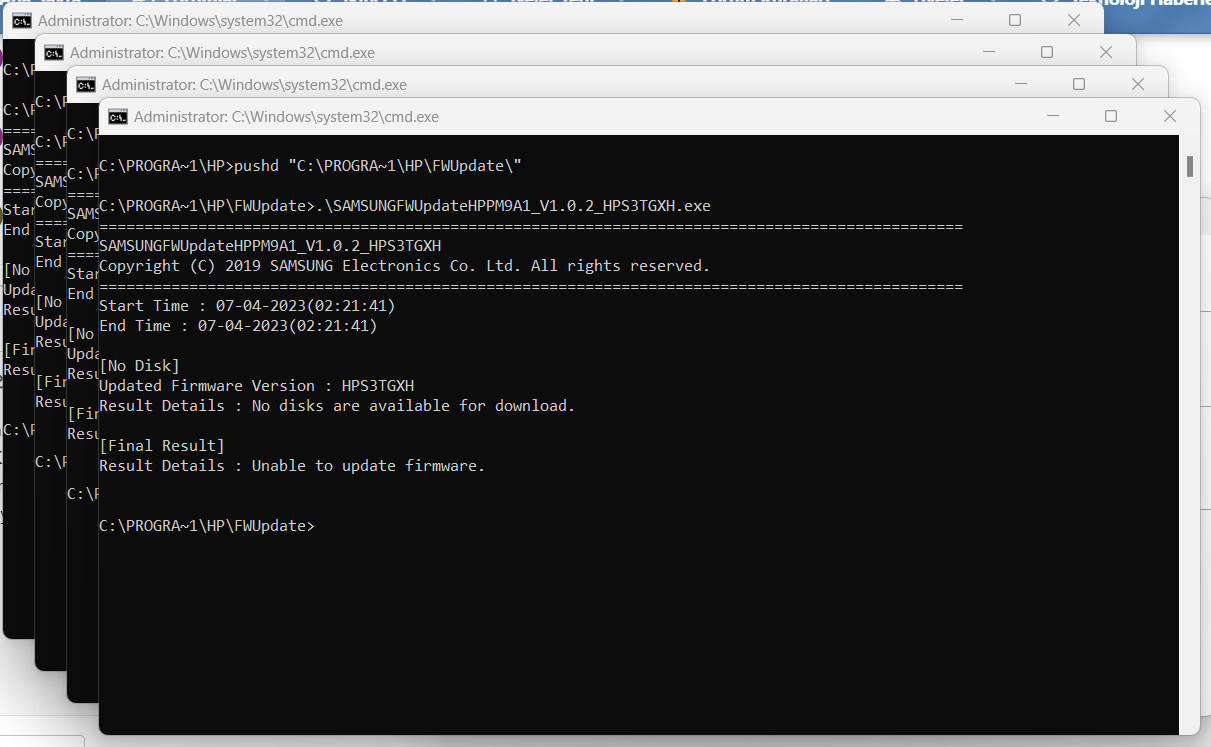The width and height of the screenshot is (1211, 747).
Task: Click the scrollbar thumb in the front cmd window
Action: [1189, 166]
